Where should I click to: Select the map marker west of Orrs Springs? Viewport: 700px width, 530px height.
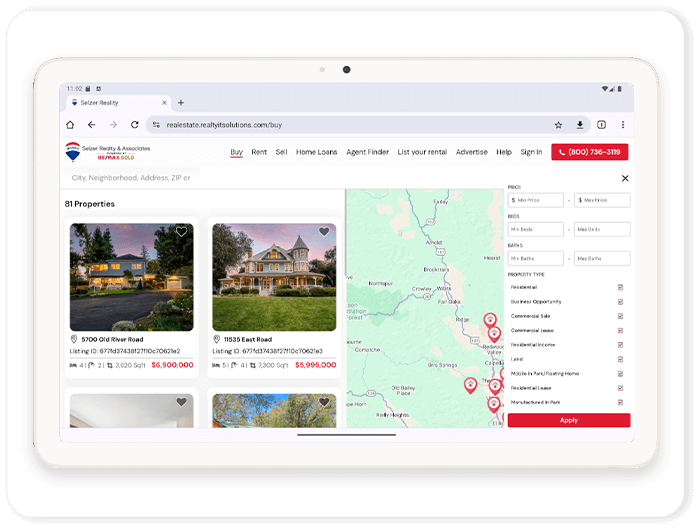470,385
